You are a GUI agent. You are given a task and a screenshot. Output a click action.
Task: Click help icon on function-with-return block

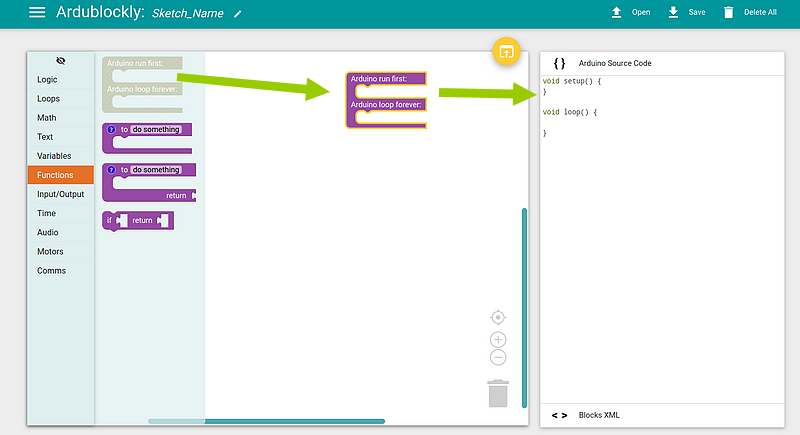111,170
